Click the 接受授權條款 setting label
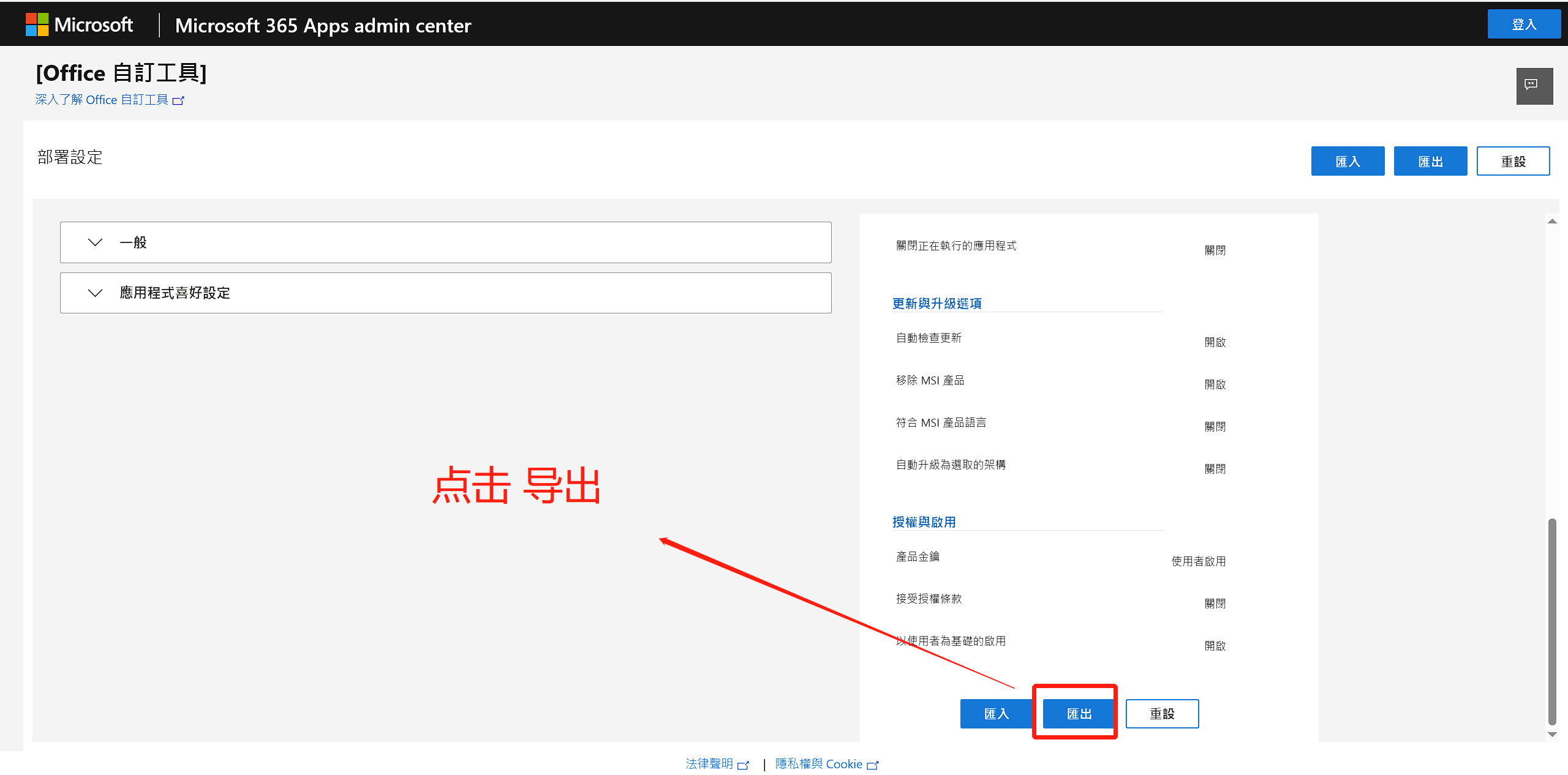This screenshot has height=775, width=1568. click(929, 599)
